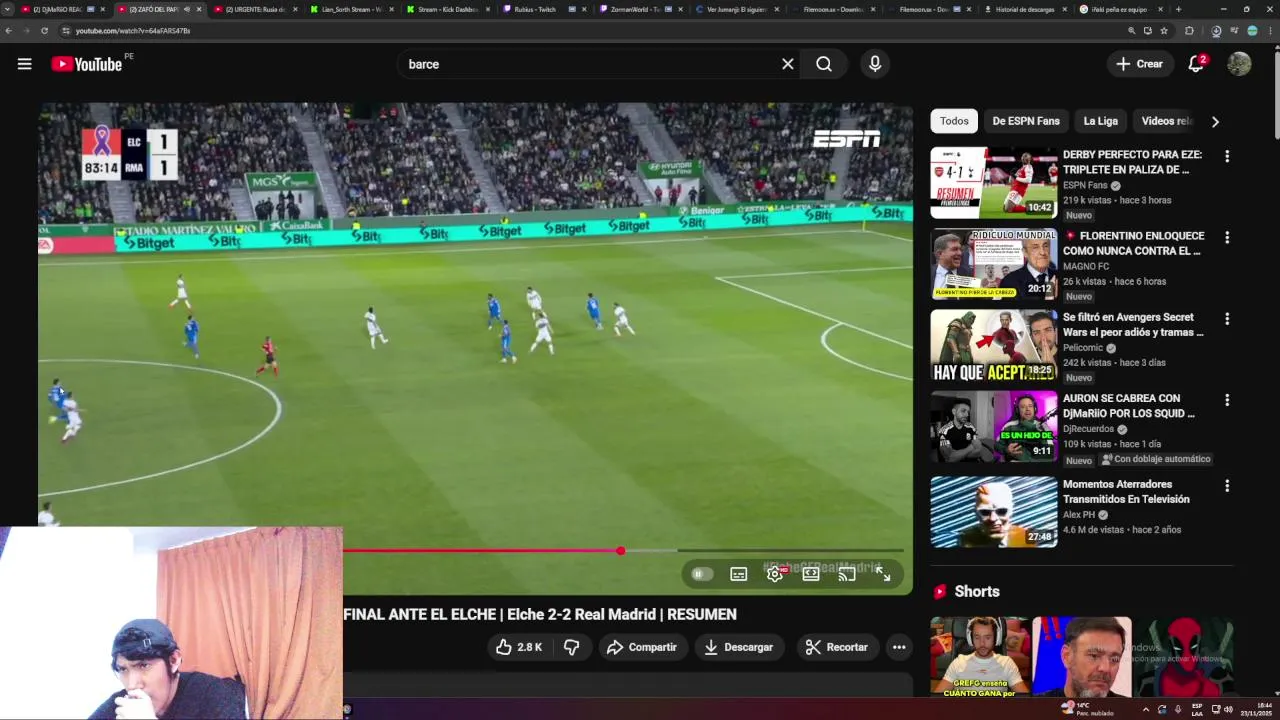Cast video to a TV

[x=847, y=574]
